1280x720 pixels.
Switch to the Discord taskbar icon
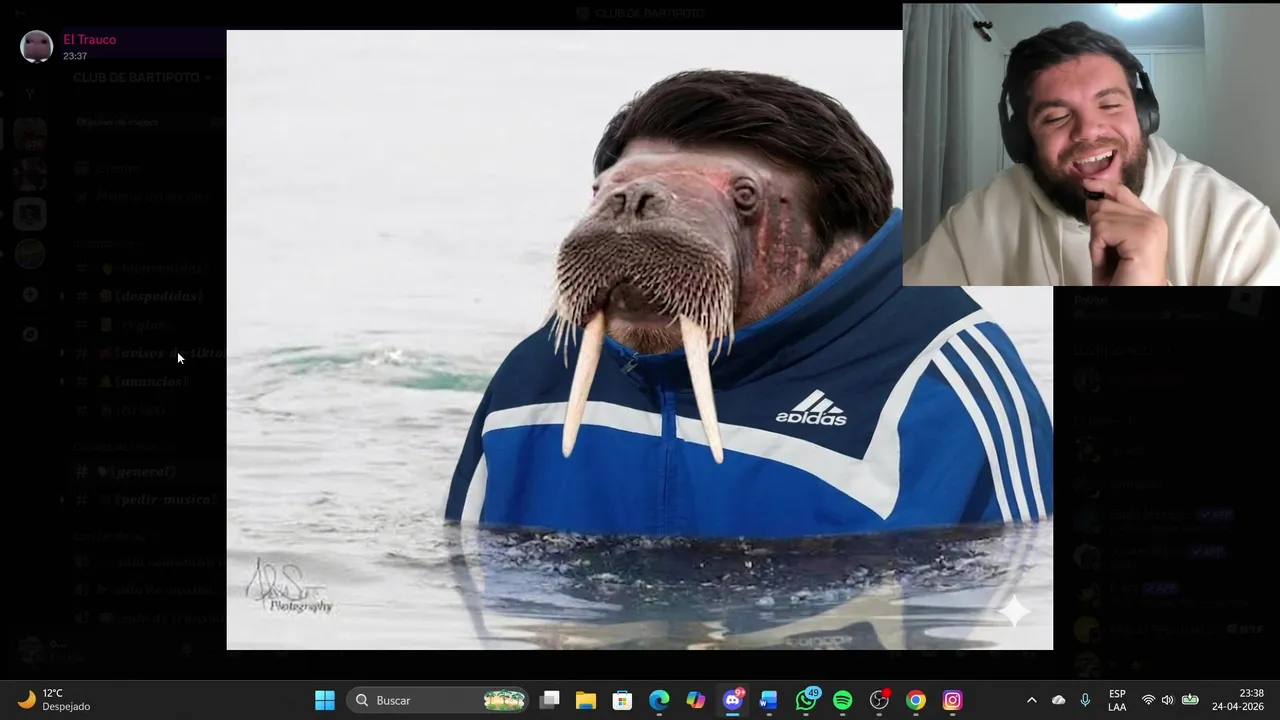point(733,700)
